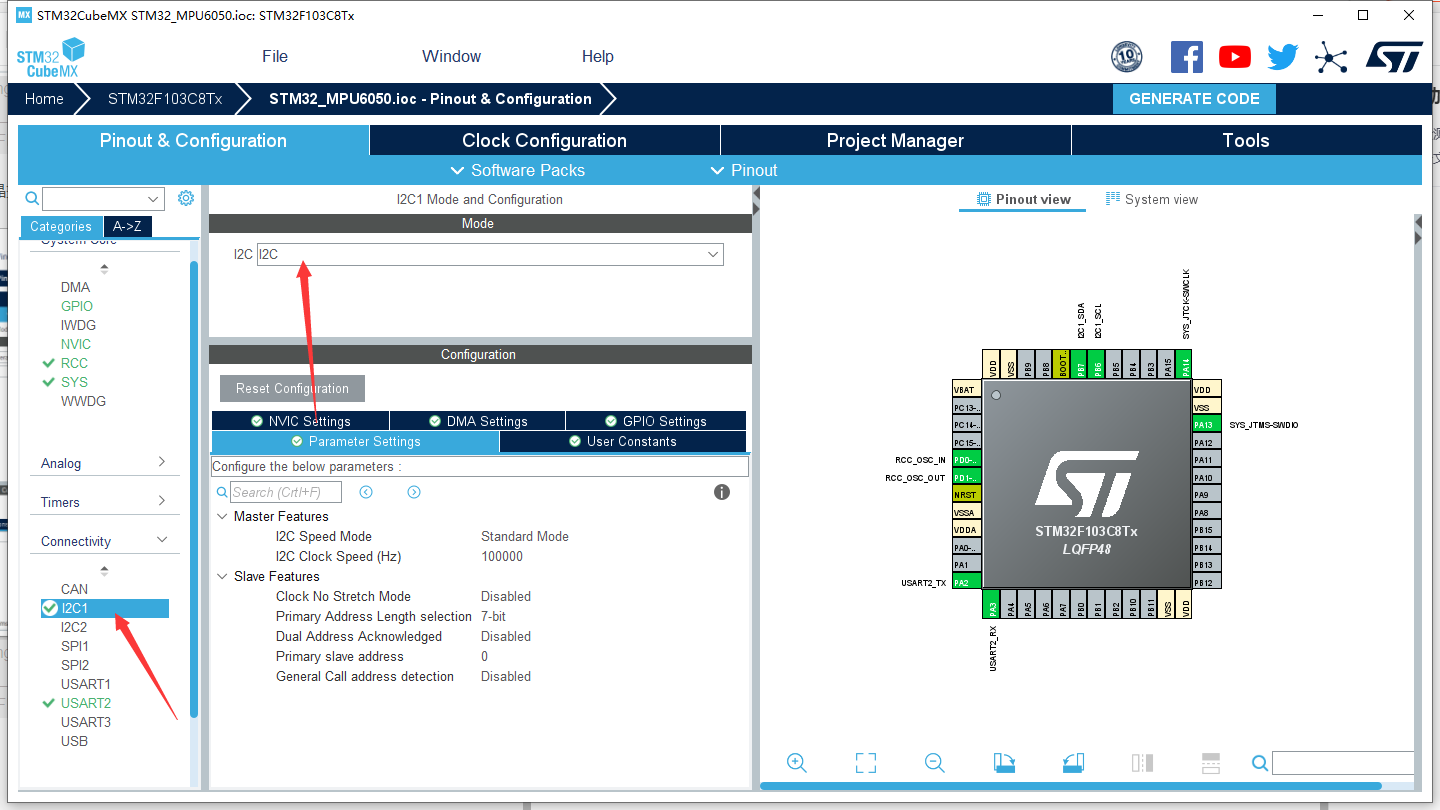Screen dimensions: 1440x810
Task: Zoom in on the pinout view
Action: tap(797, 763)
